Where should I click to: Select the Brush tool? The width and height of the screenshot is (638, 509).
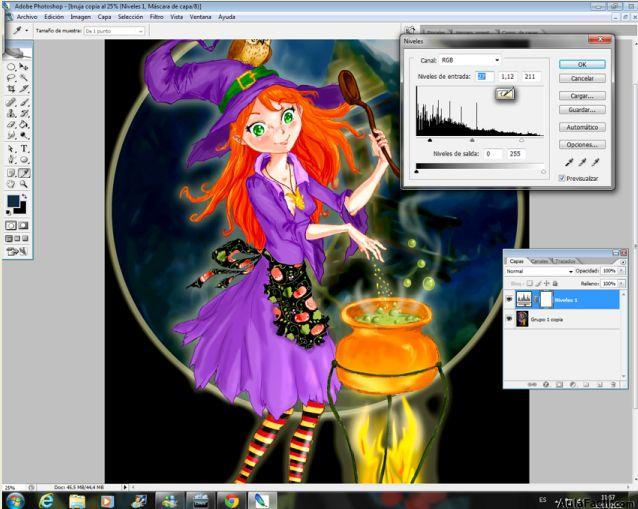(x=24, y=102)
